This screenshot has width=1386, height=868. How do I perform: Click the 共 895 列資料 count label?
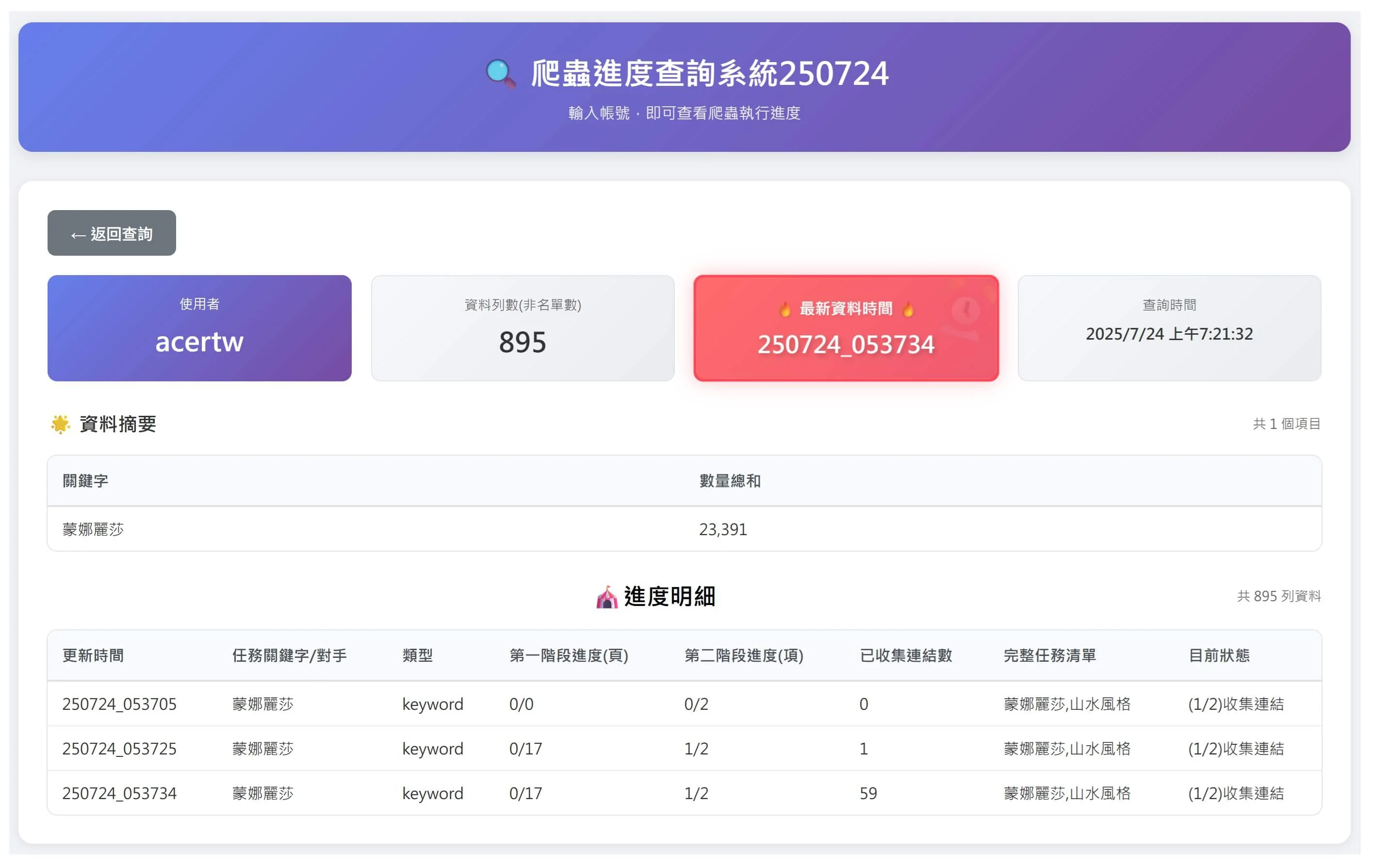[1279, 596]
